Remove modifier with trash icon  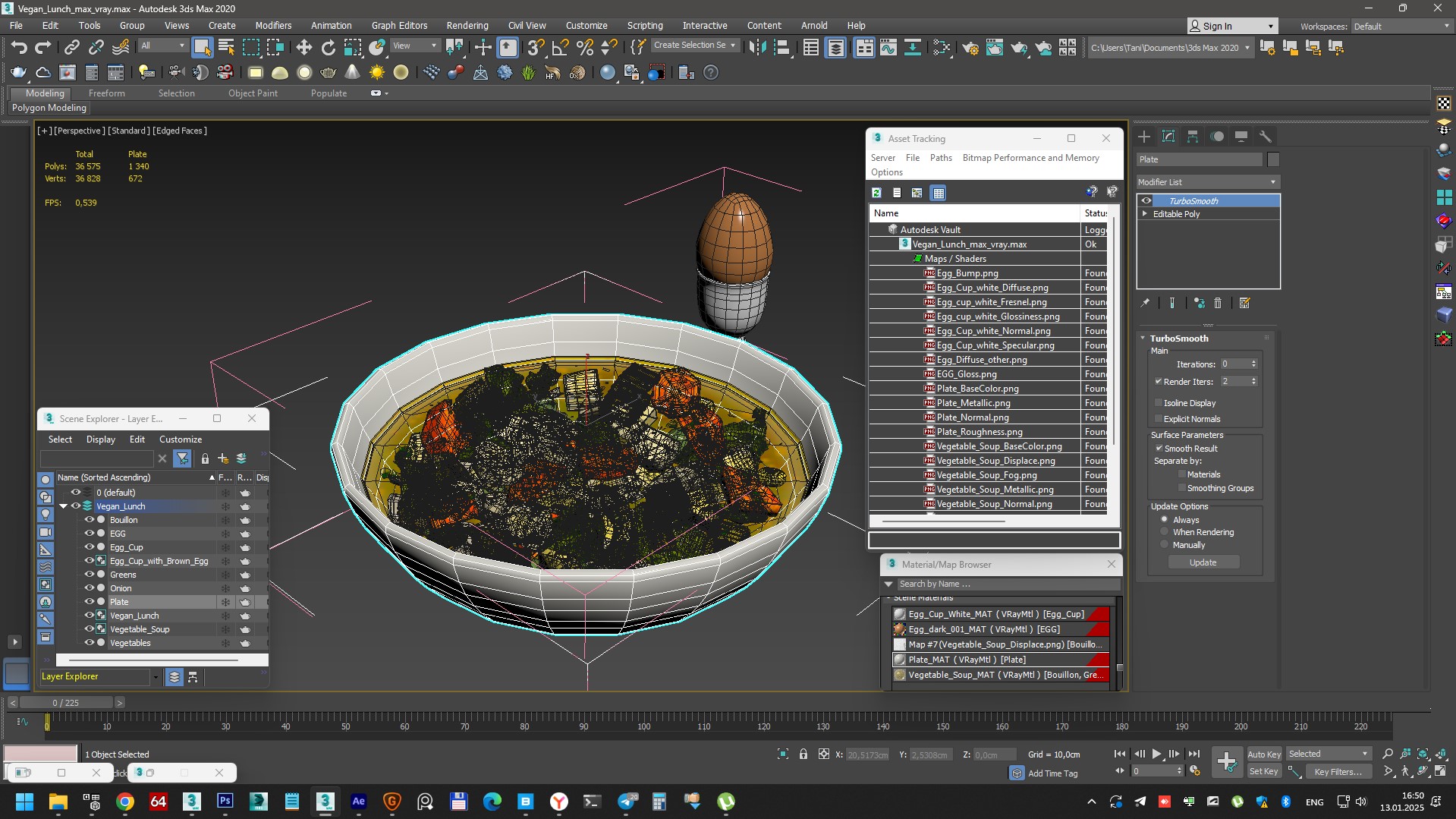click(x=1218, y=303)
